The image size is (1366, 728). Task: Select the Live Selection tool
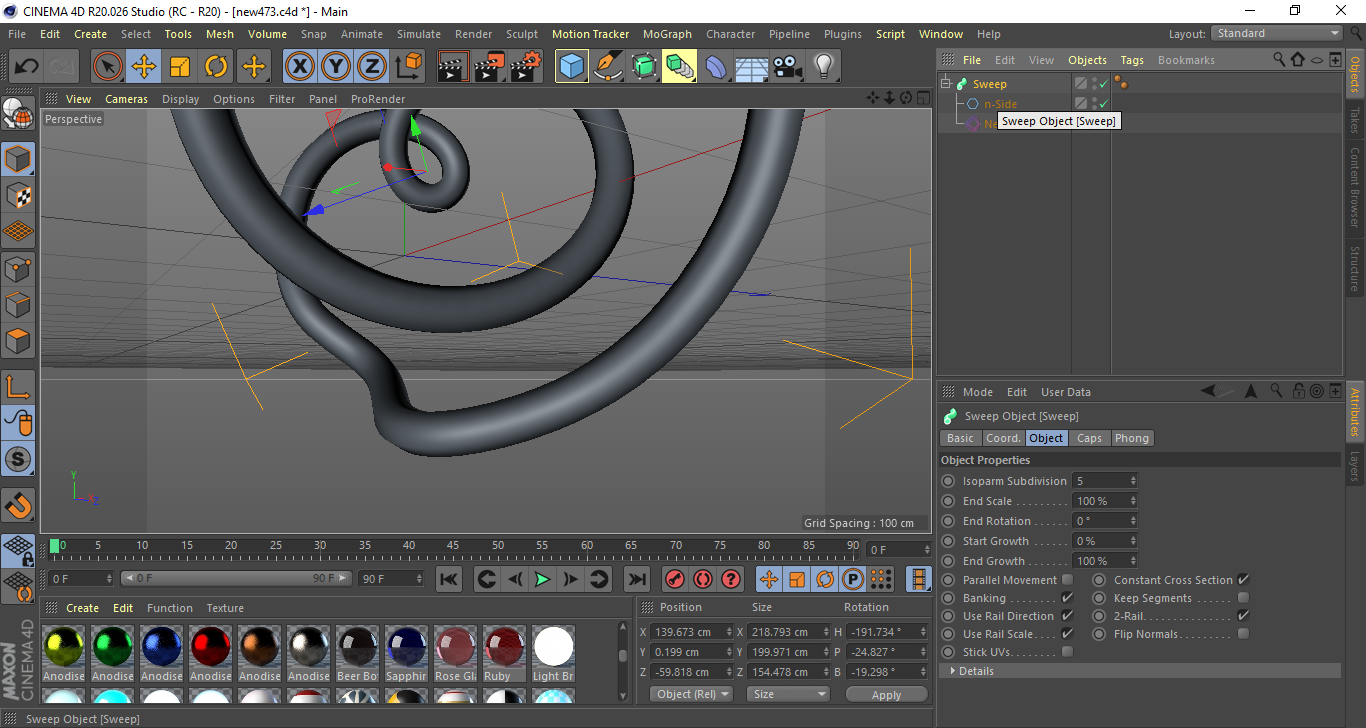pyautogui.click(x=107, y=67)
